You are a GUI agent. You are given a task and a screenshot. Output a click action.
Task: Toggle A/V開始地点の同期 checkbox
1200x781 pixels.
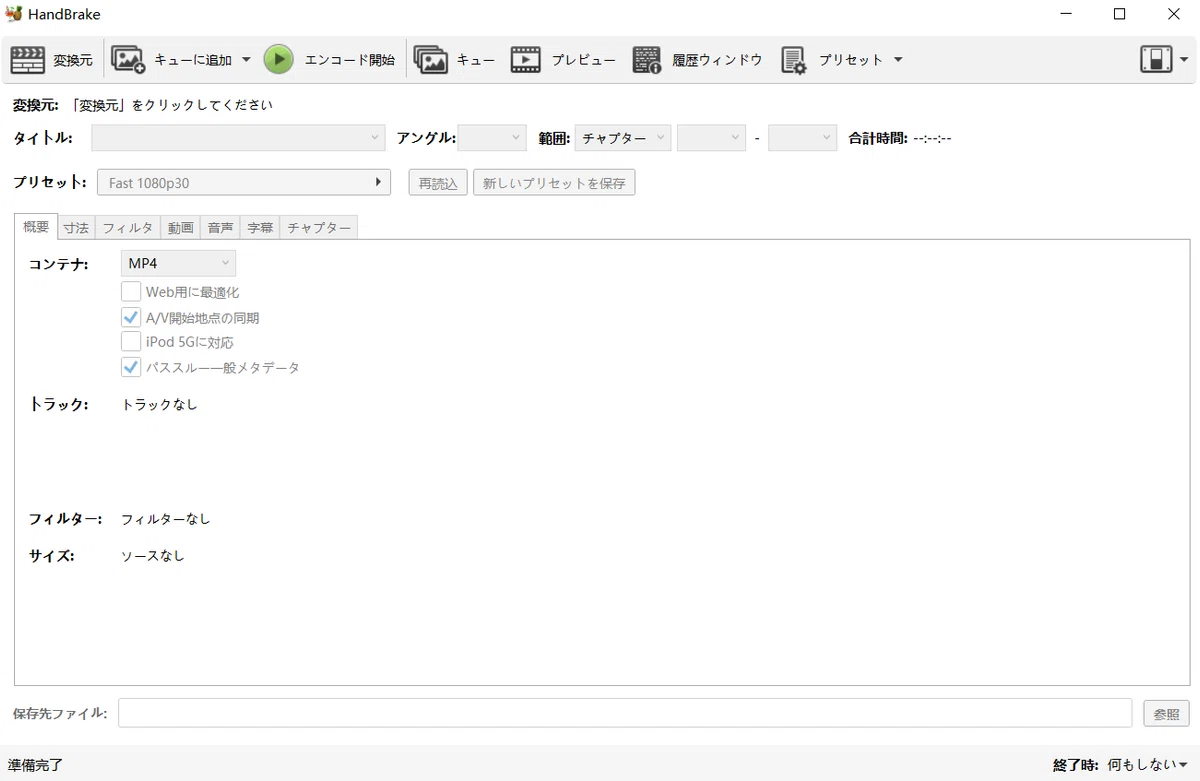[131, 317]
